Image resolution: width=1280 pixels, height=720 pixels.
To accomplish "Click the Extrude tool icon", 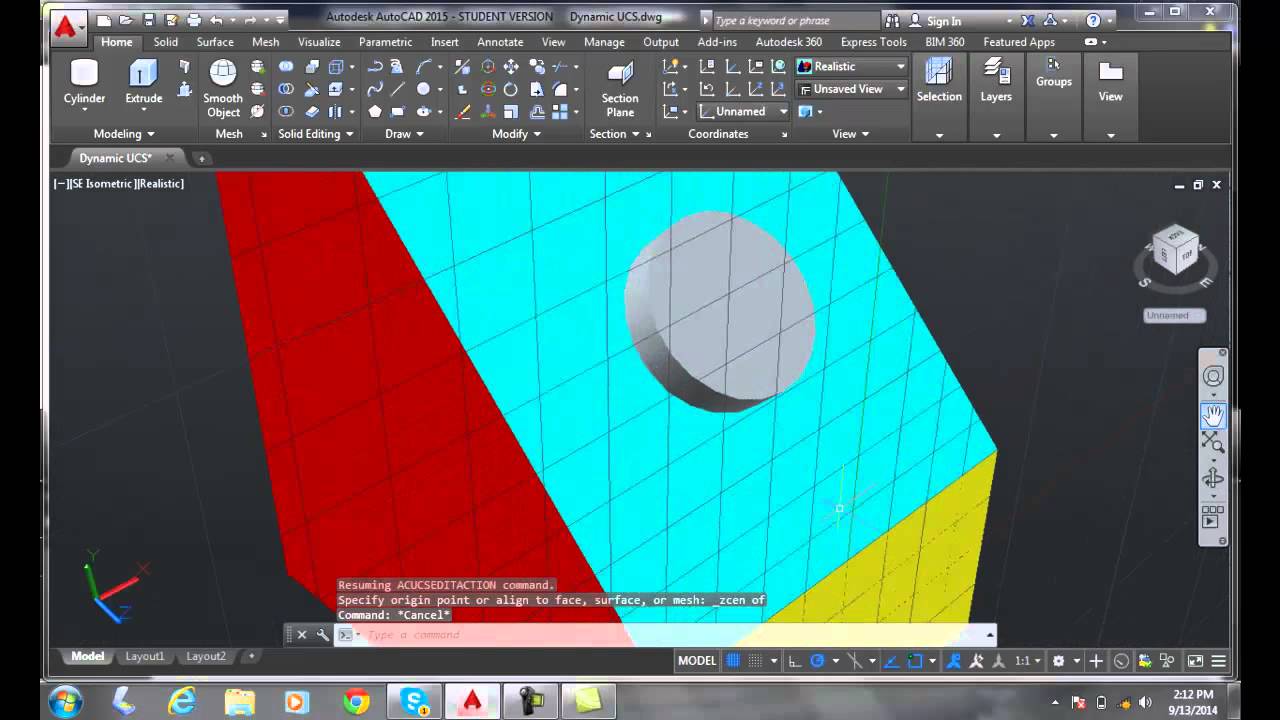I will tap(143, 74).
